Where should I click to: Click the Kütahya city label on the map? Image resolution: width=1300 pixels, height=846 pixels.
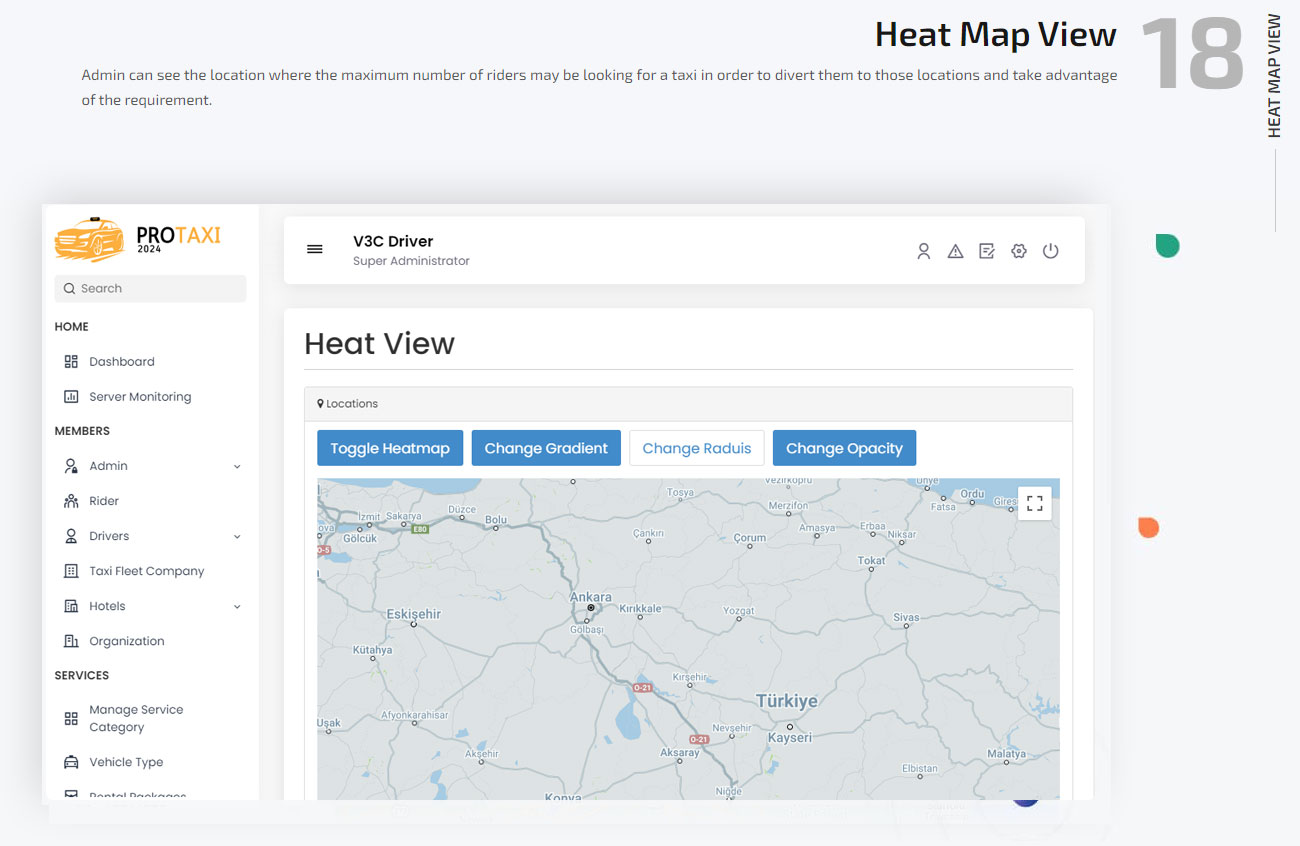click(373, 649)
